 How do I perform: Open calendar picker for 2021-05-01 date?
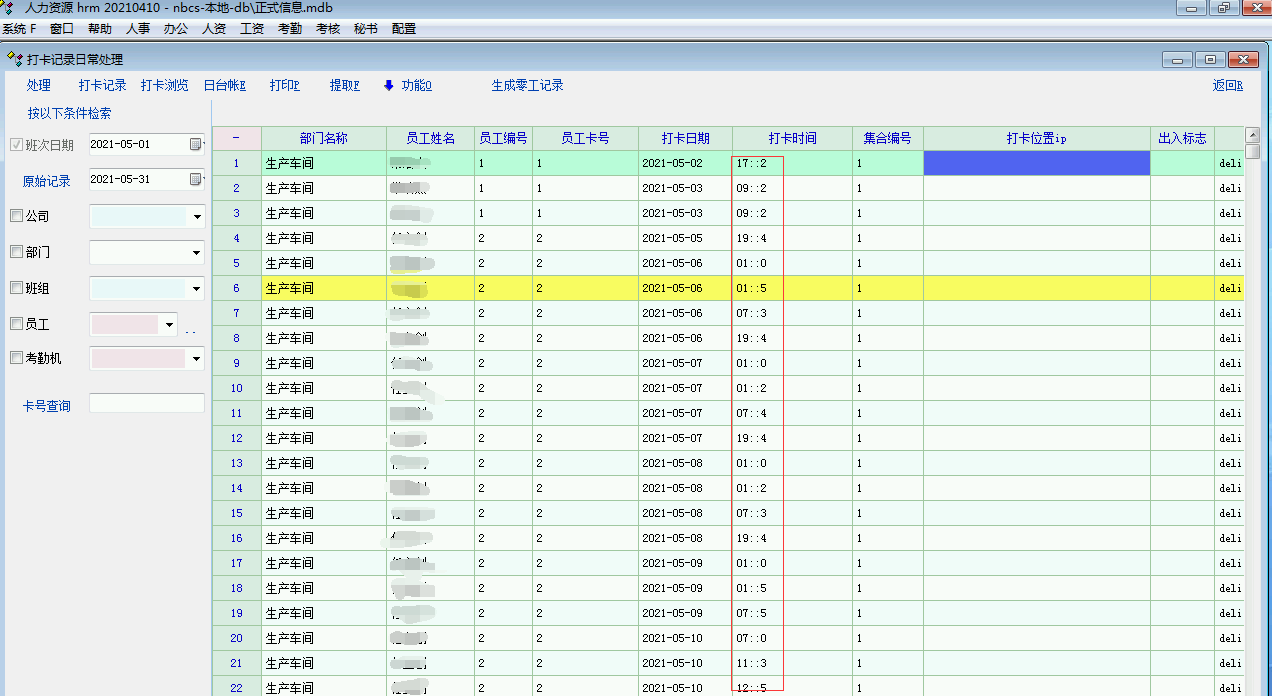(x=196, y=145)
